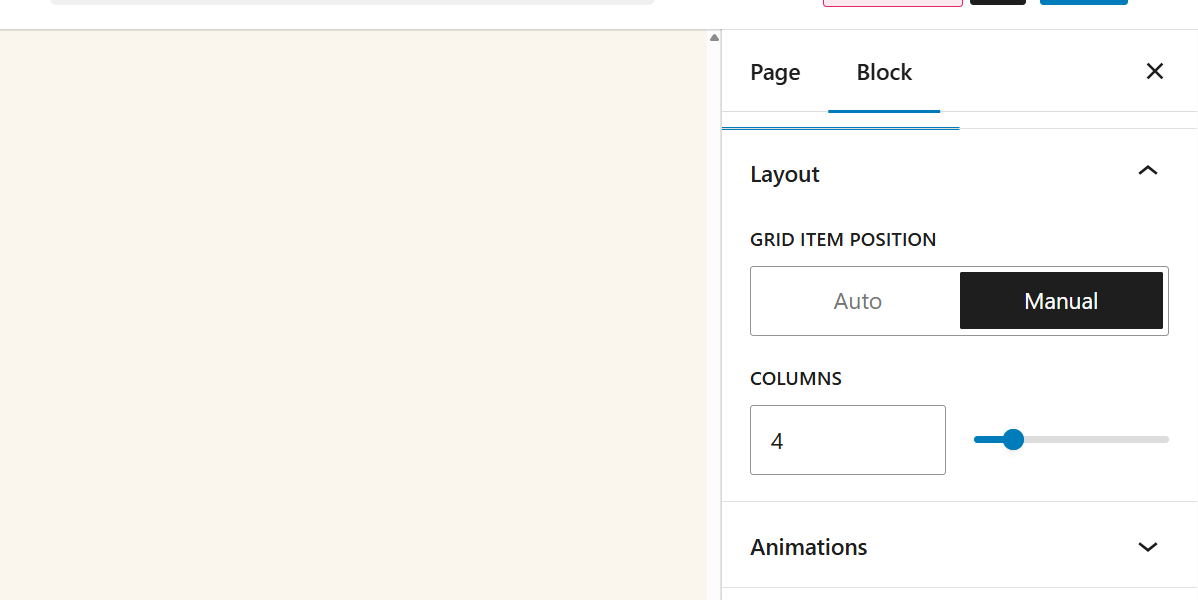
Task: Click the scrollbar up arrow
Action: point(714,38)
